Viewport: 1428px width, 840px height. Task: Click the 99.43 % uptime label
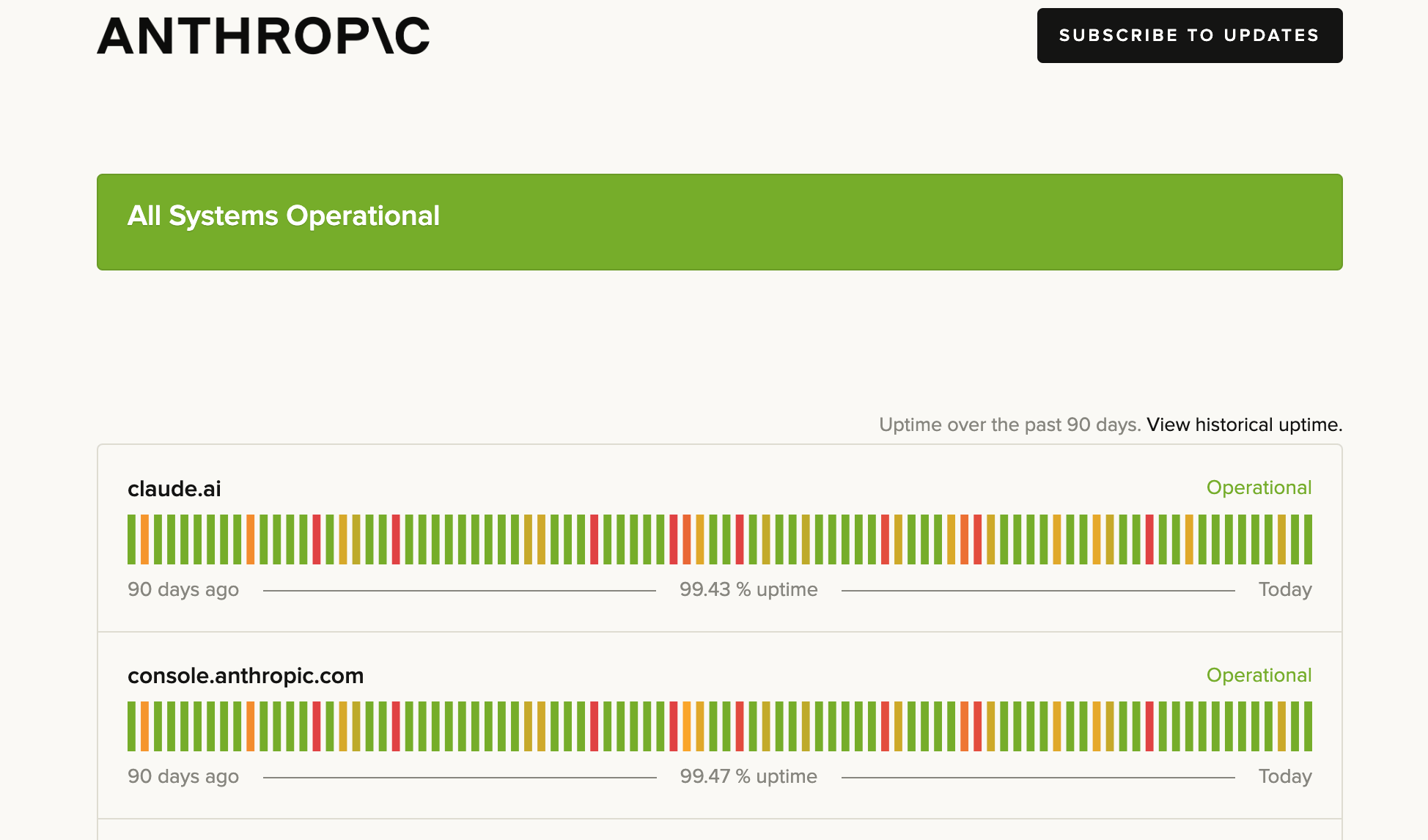pyautogui.click(x=748, y=589)
